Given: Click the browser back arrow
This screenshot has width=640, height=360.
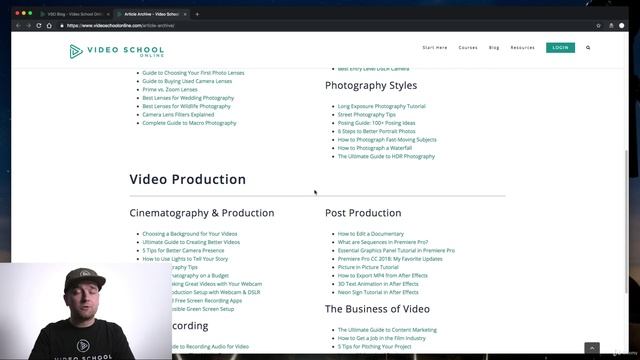Looking at the screenshot, I should point(18,25).
